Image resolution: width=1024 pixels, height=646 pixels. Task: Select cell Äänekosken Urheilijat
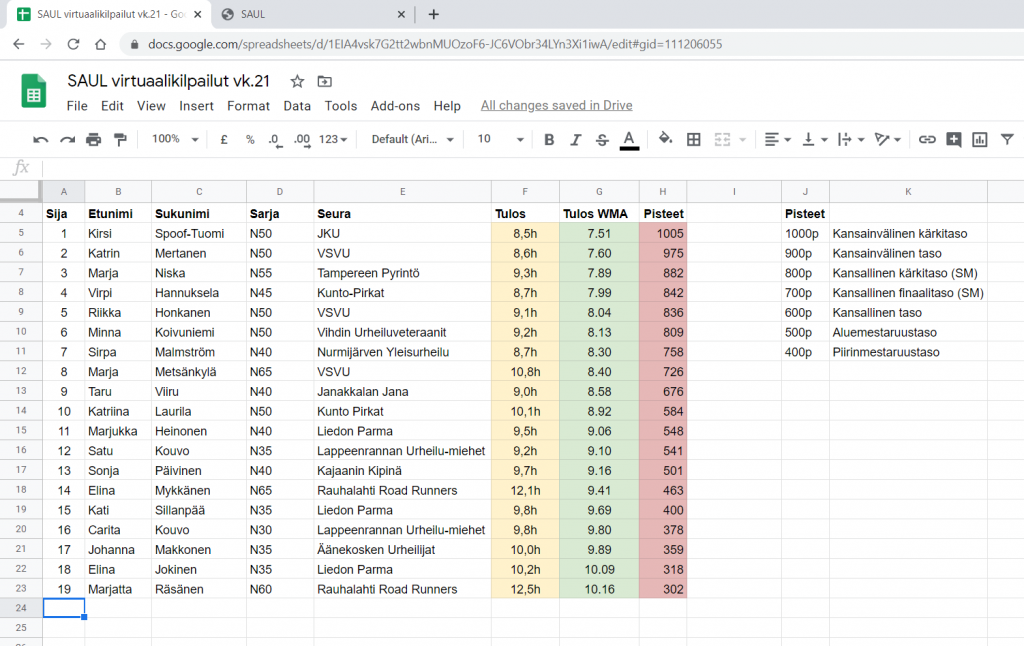pyautogui.click(x=402, y=549)
